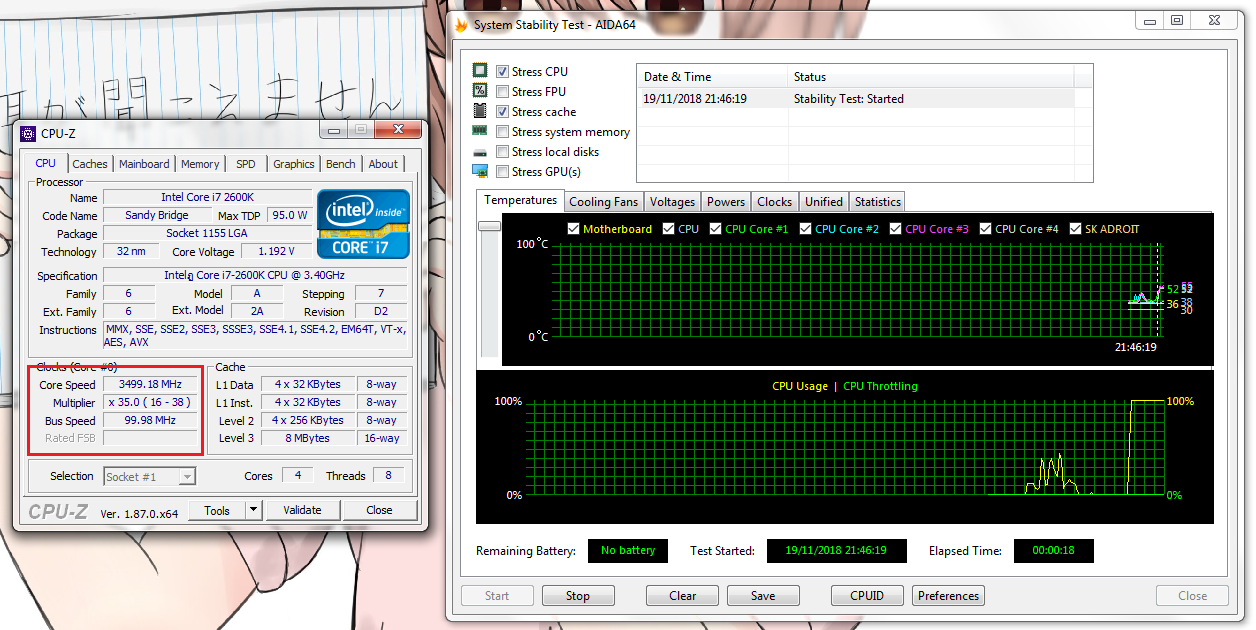
Task: Click the disk icon beside Stress local disks
Action: click(x=480, y=152)
